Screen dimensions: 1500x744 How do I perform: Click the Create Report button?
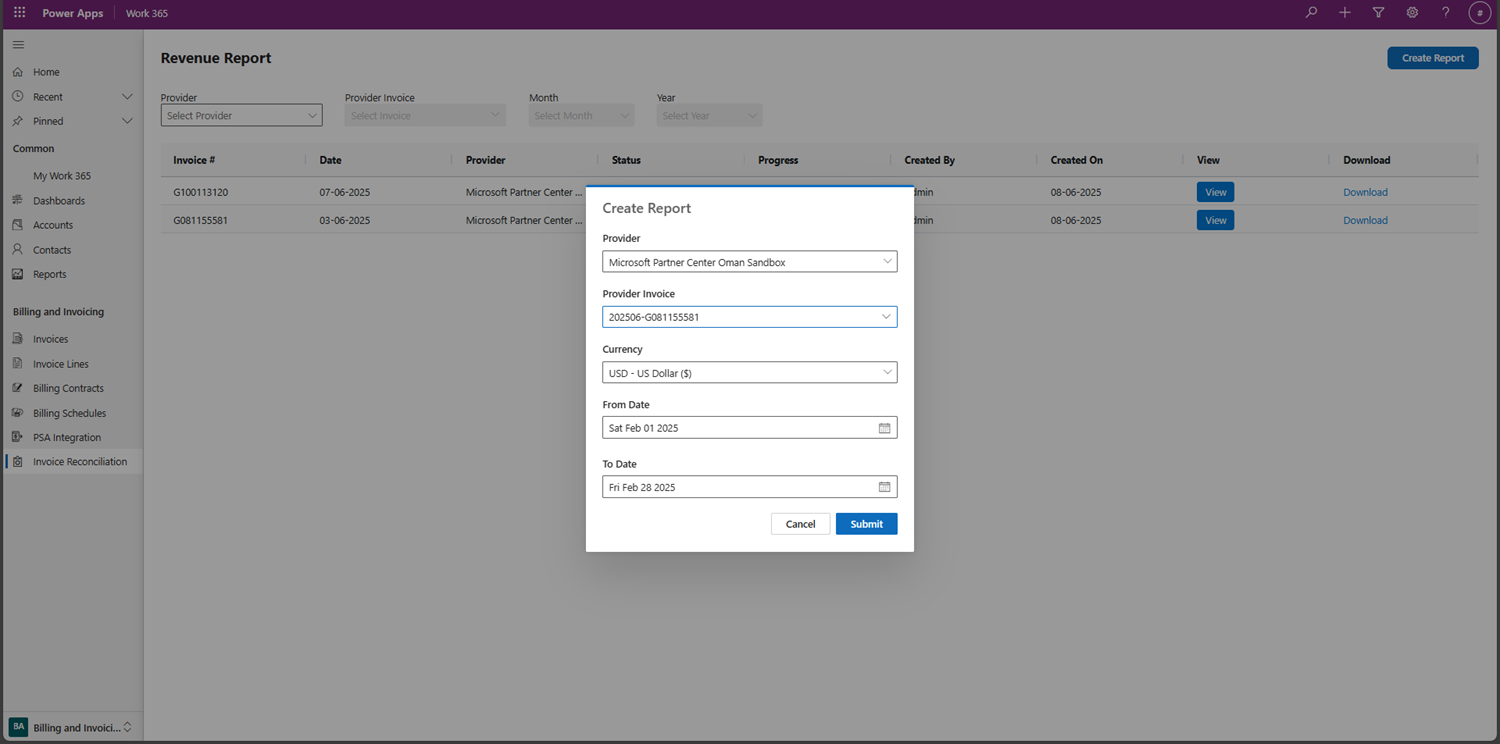[1433, 58]
